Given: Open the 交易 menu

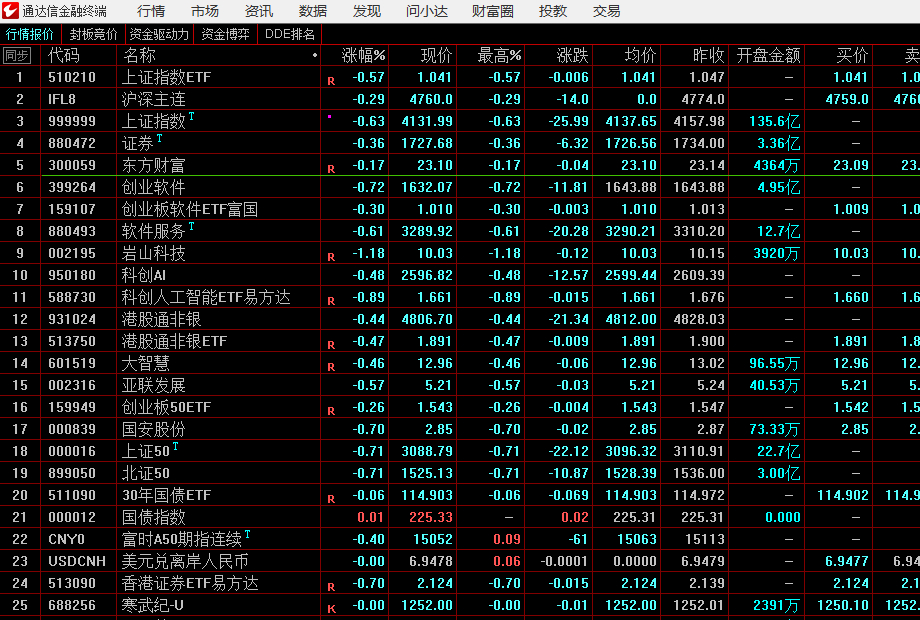Looking at the screenshot, I should (607, 11).
